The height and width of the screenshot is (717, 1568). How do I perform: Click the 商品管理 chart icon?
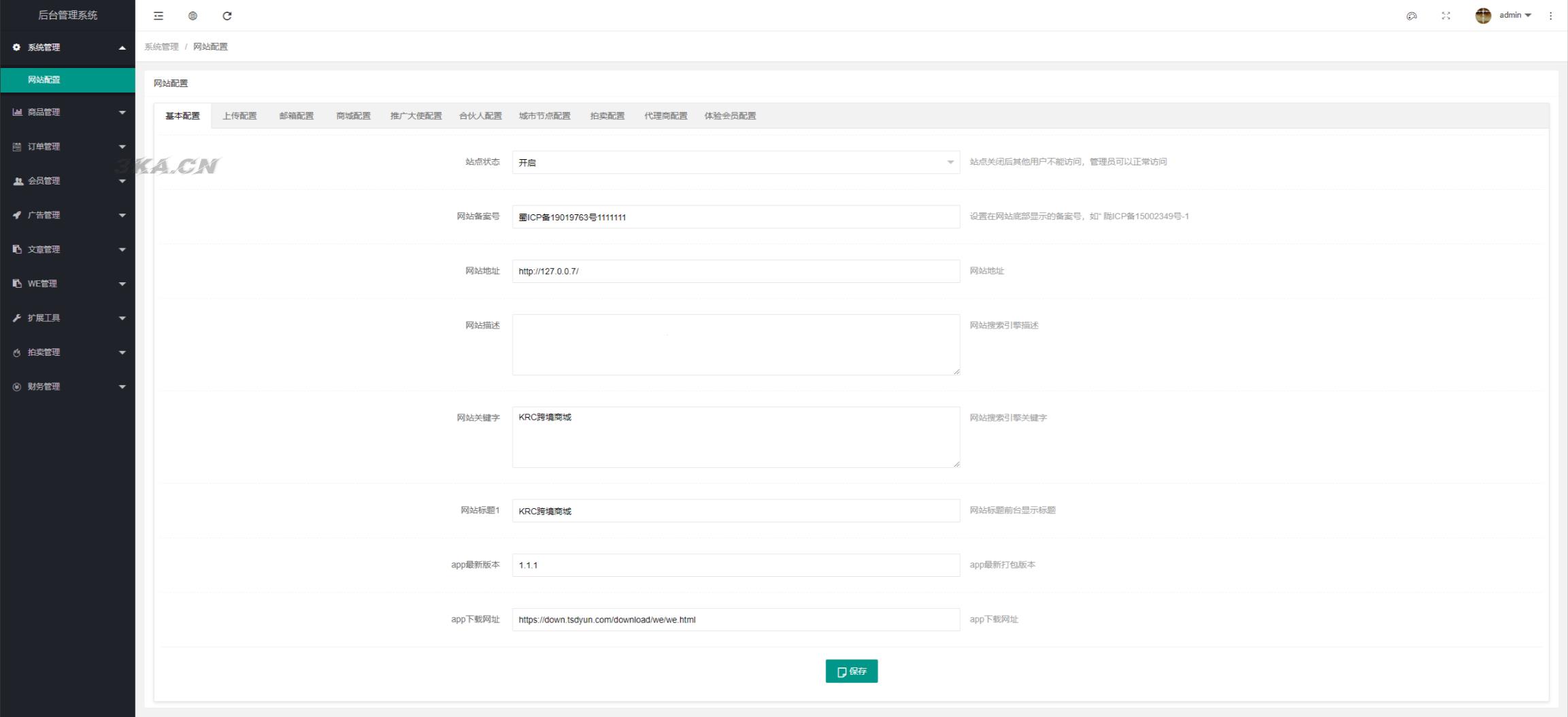point(17,112)
